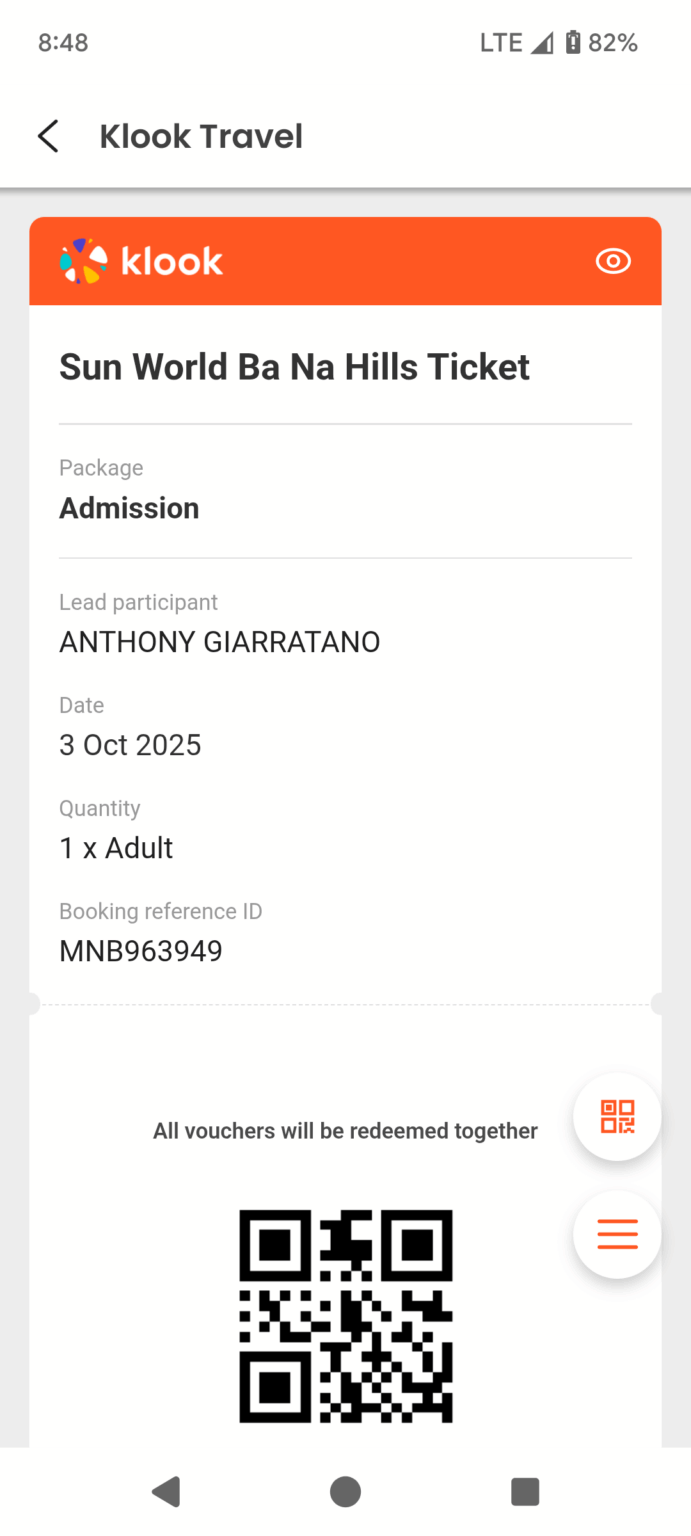This screenshot has height=1536, width=691.
Task: Tap the date 3 Oct 2025
Action: (x=130, y=745)
